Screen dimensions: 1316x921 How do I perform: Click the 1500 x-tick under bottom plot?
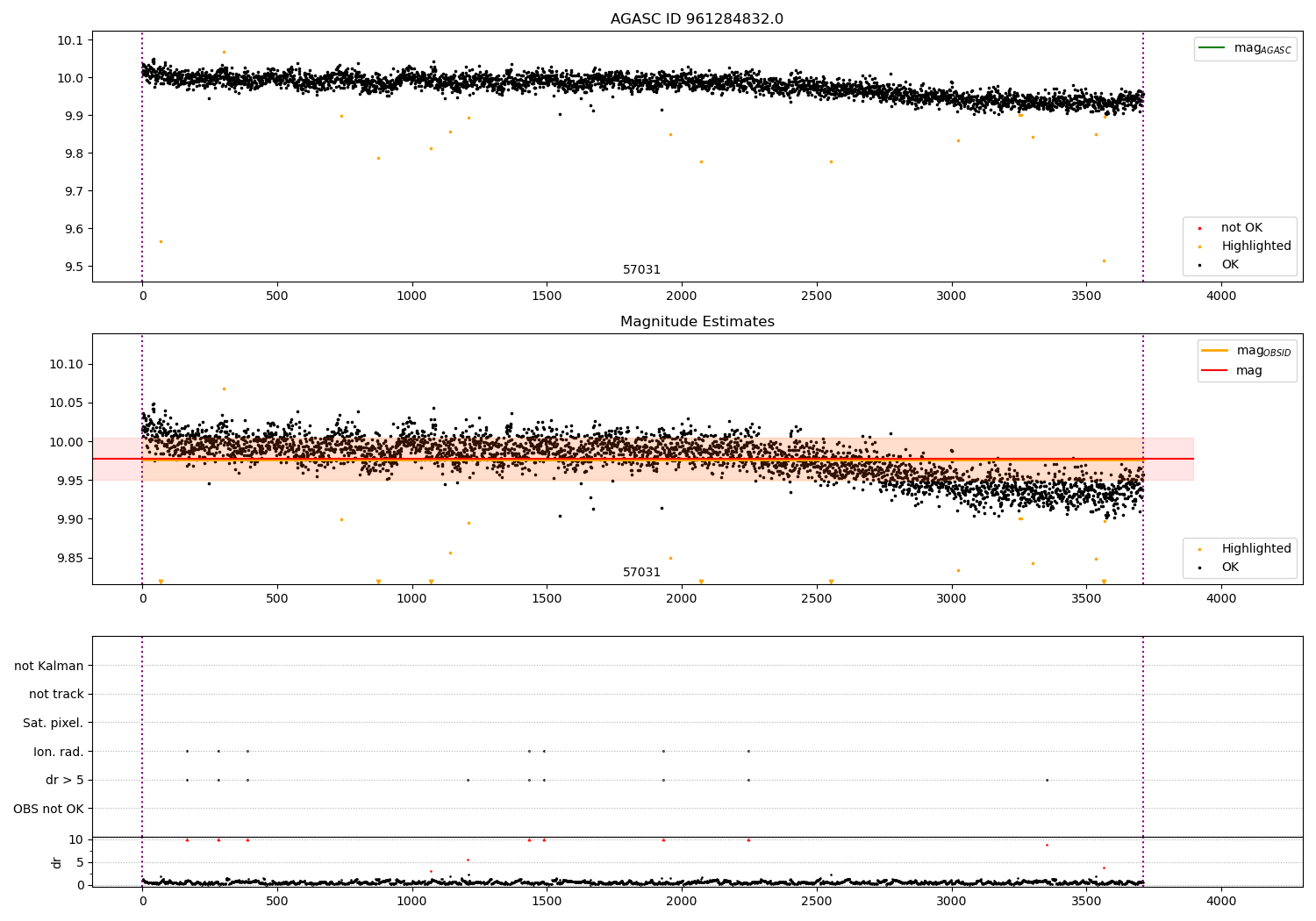(547, 901)
